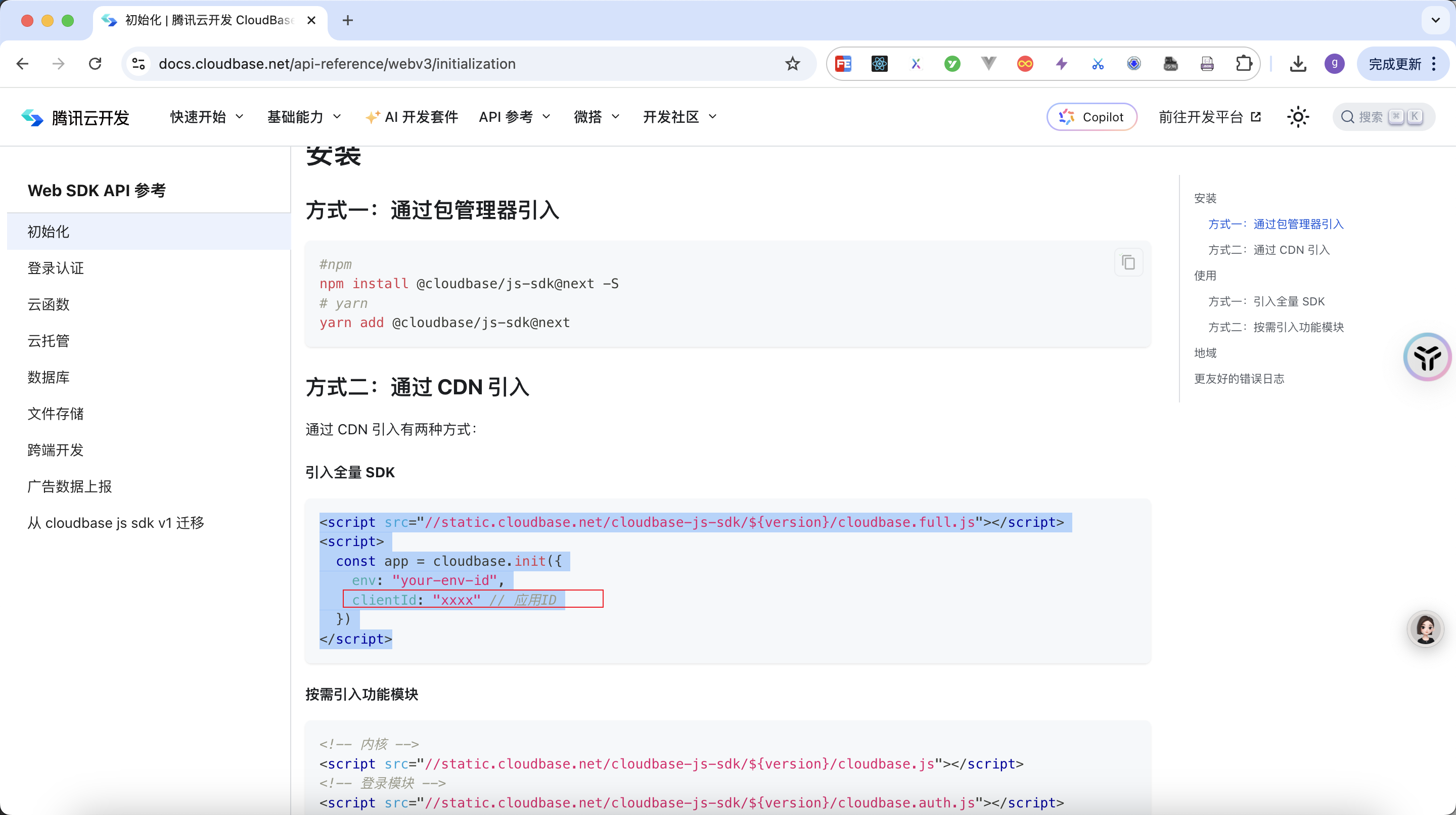The height and width of the screenshot is (815, 1456).
Task: Open the JSON viewer extension icon
Action: tap(1207, 64)
